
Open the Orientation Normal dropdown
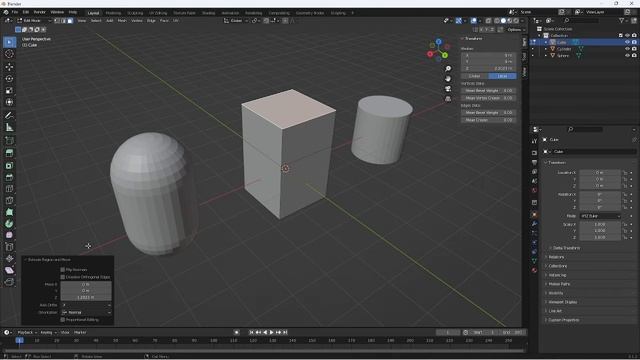(86, 312)
